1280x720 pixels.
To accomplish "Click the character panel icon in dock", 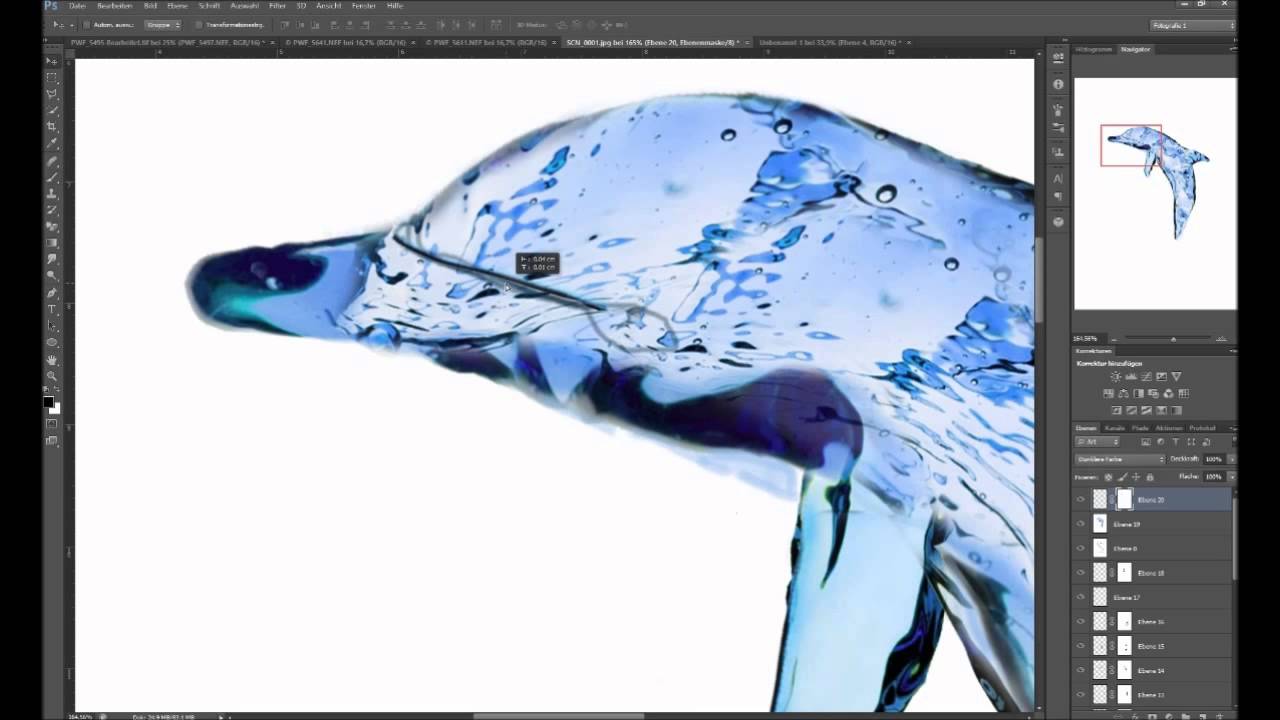I will [1058, 178].
